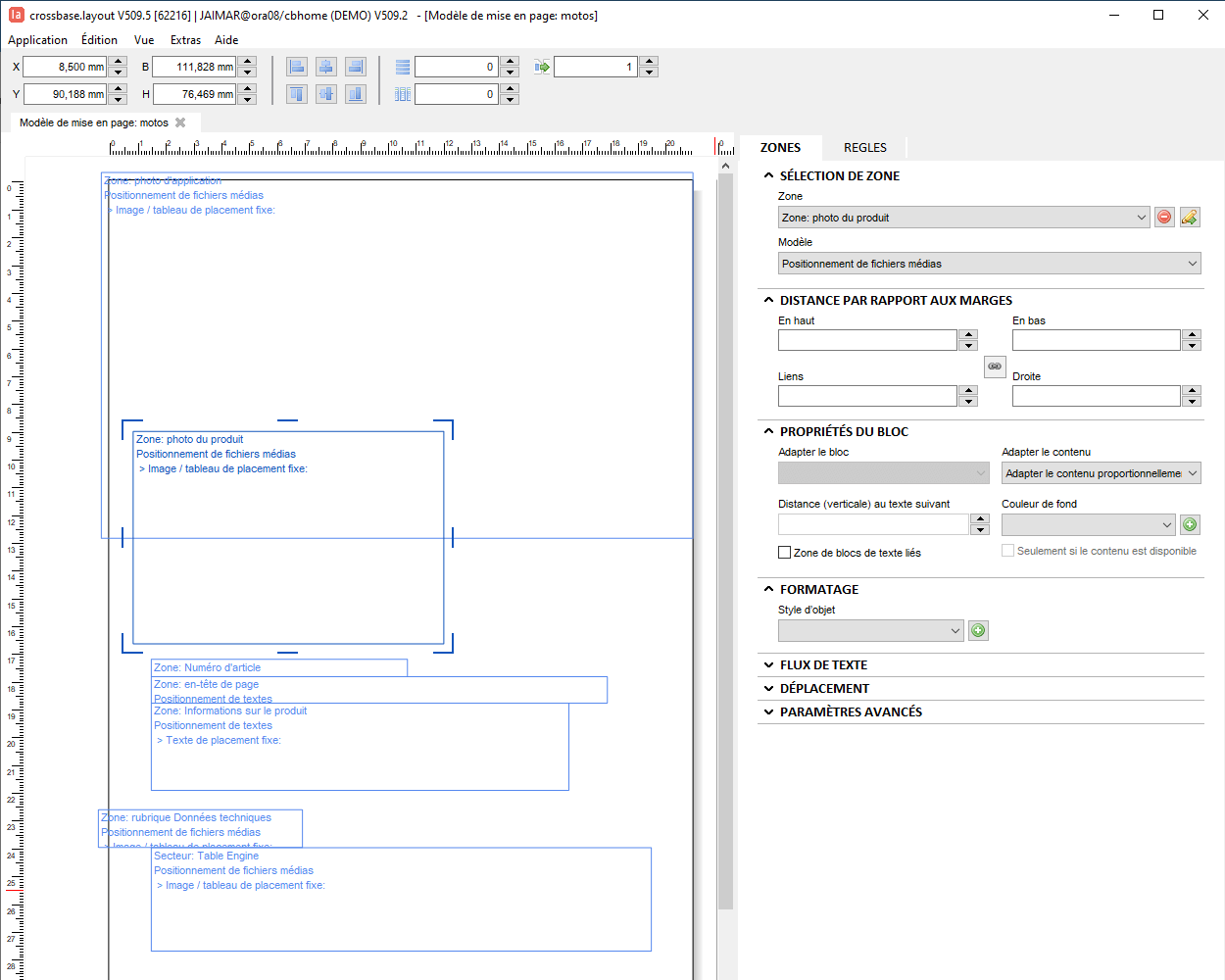The image size is (1225, 980).
Task: Decrease the 'En bas' margin value
Action: [x=1193, y=345]
